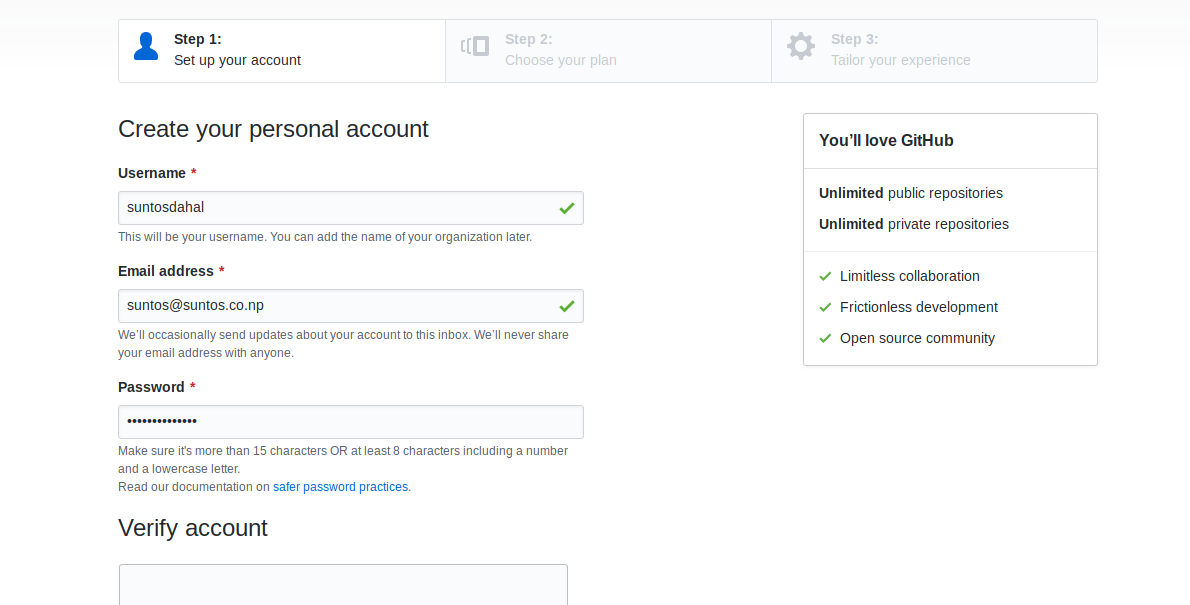Click Limitless collaboration text
1190x605 pixels.
(909, 276)
